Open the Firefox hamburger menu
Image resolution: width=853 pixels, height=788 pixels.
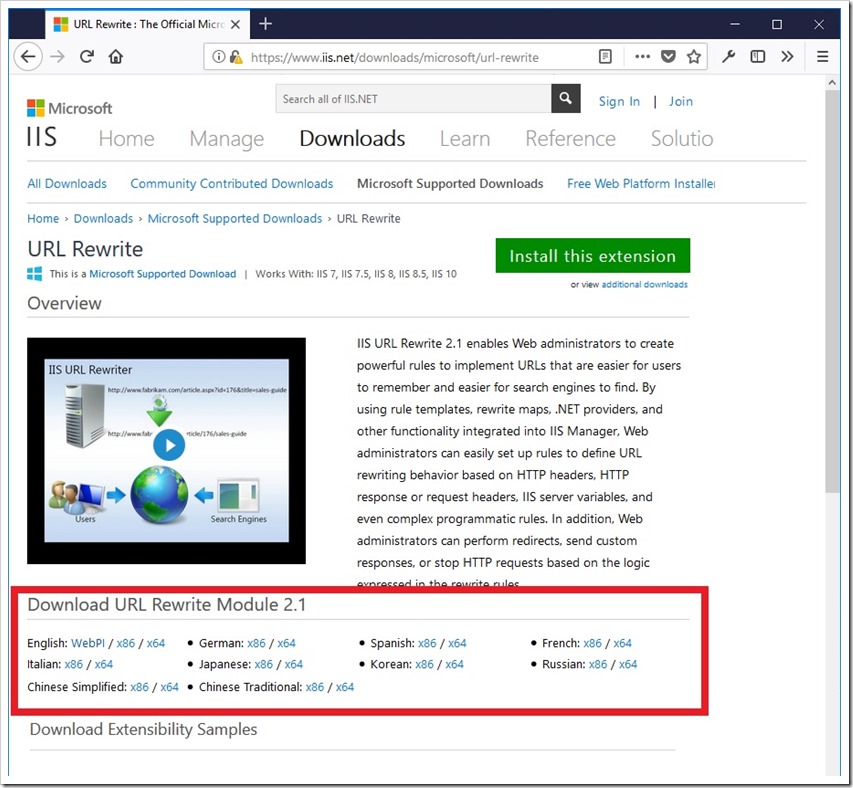click(823, 57)
